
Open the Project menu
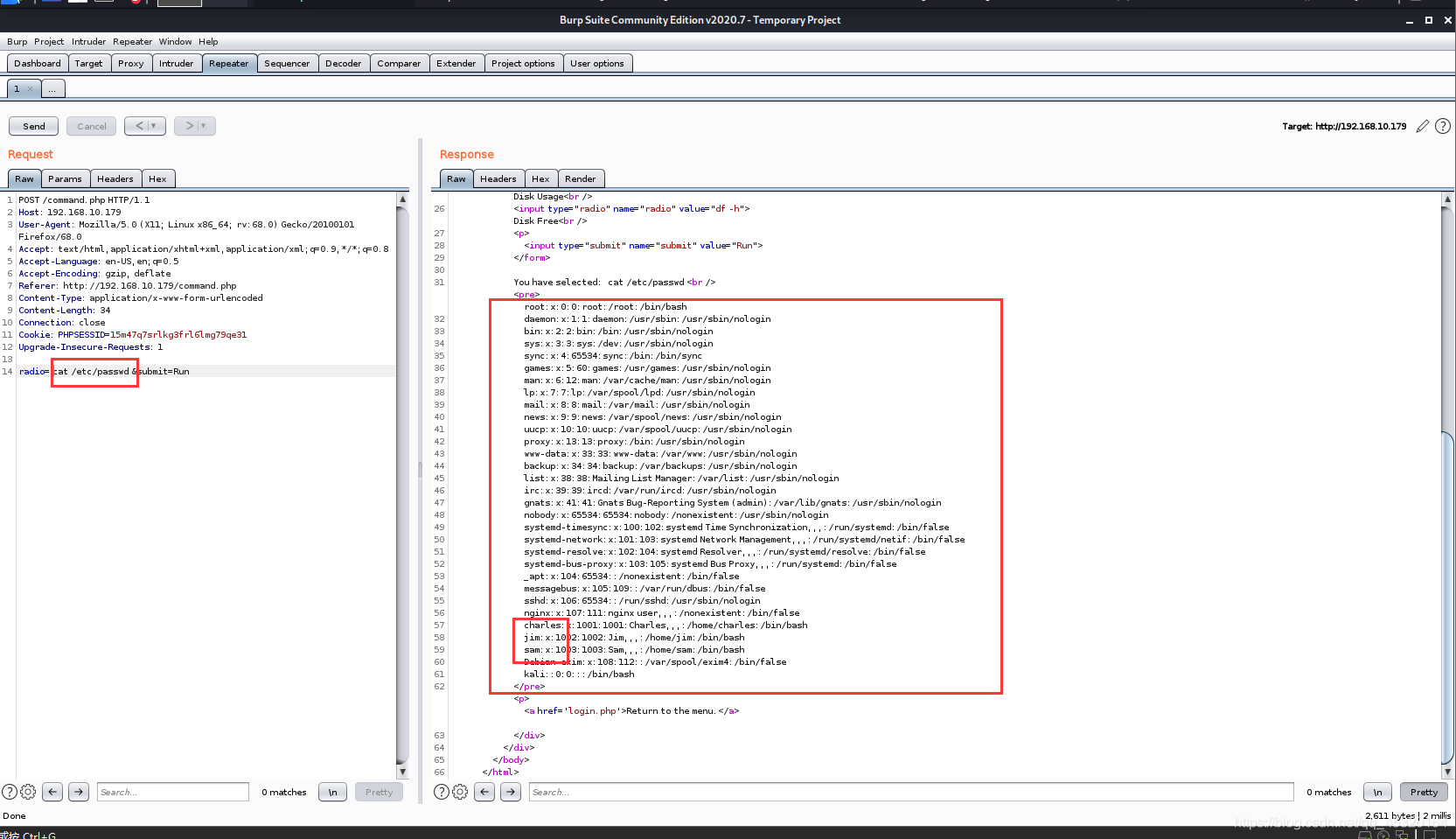click(x=49, y=41)
